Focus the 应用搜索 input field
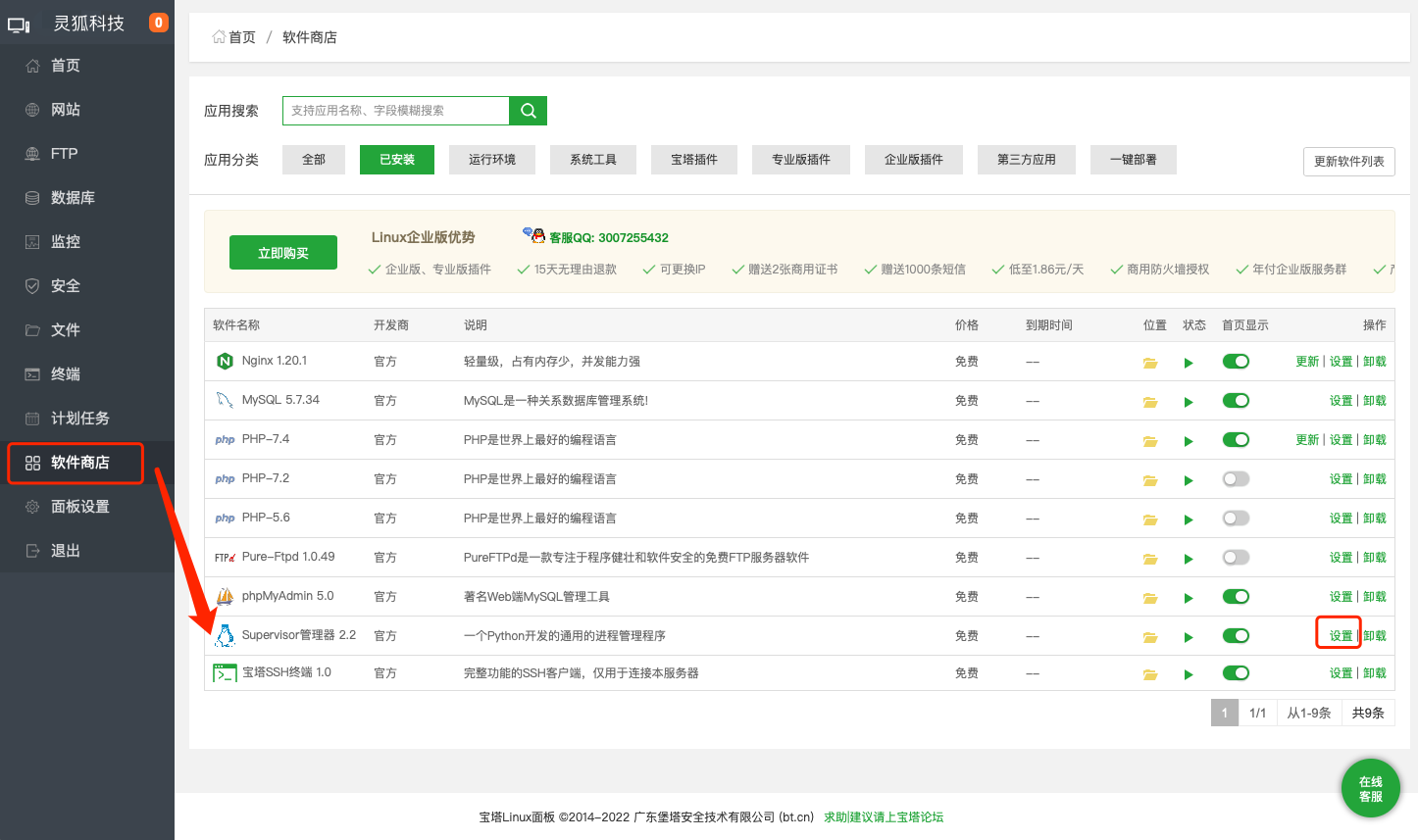This screenshot has width=1418, height=840. (x=396, y=111)
